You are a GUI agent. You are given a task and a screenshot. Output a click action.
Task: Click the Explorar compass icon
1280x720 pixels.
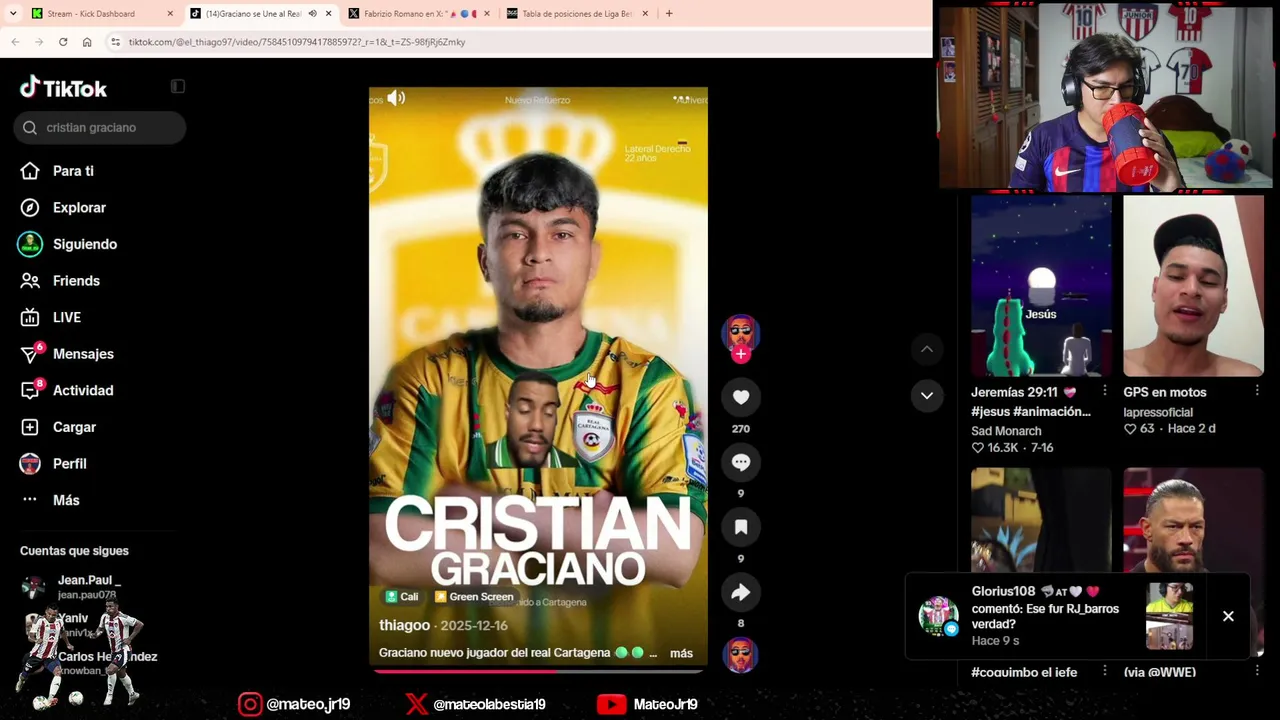30,208
